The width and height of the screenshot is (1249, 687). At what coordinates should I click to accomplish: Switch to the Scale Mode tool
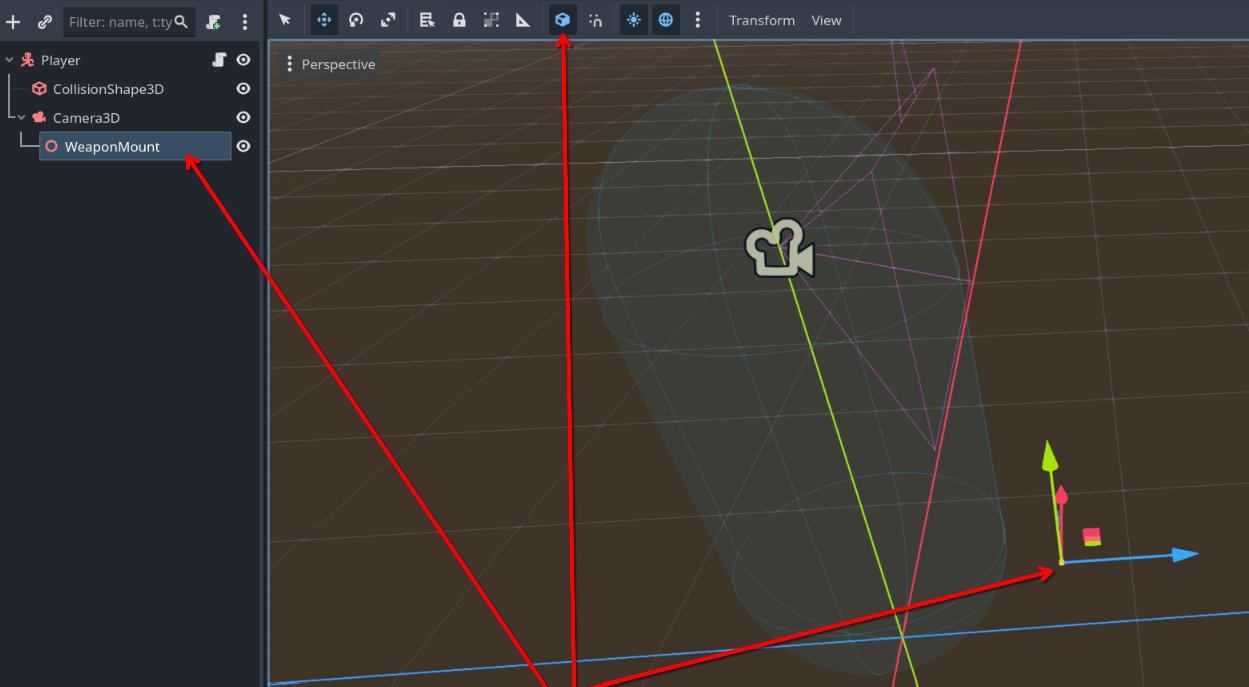388,20
